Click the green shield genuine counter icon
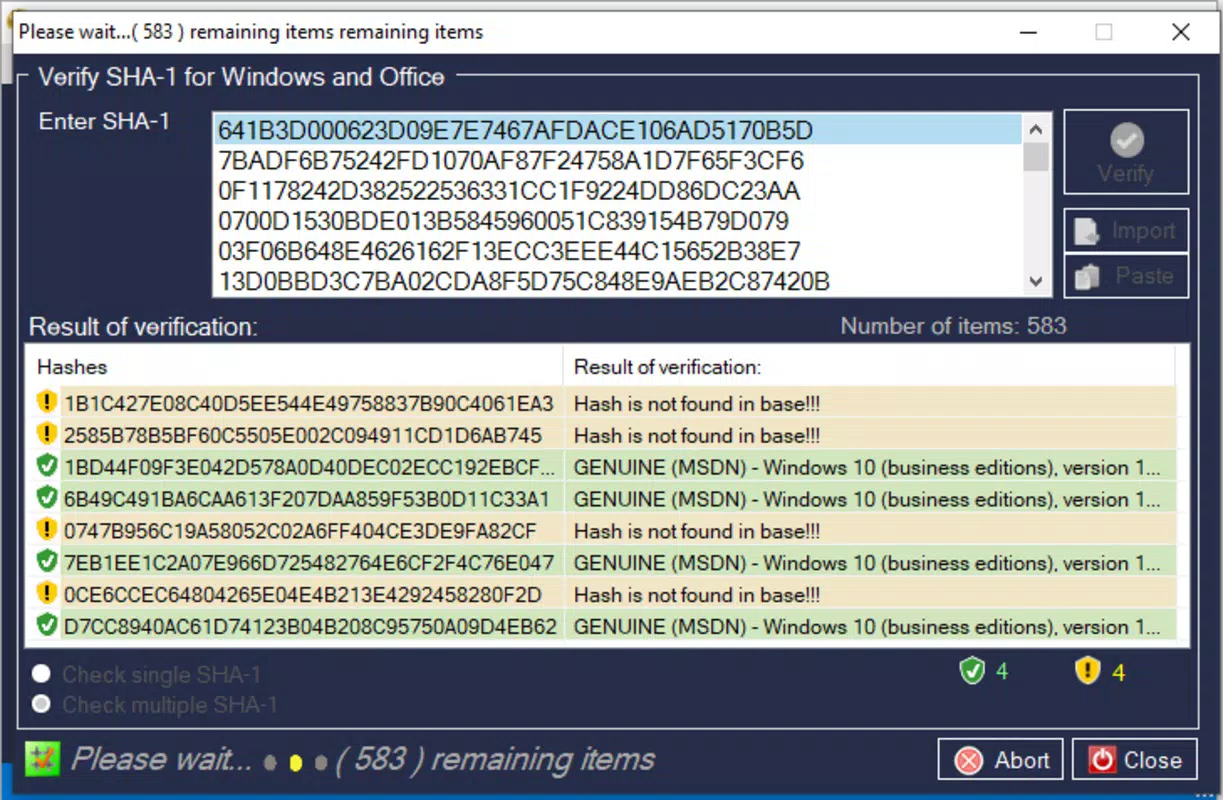Screen dimensions: 1223x800 [x=972, y=671]
